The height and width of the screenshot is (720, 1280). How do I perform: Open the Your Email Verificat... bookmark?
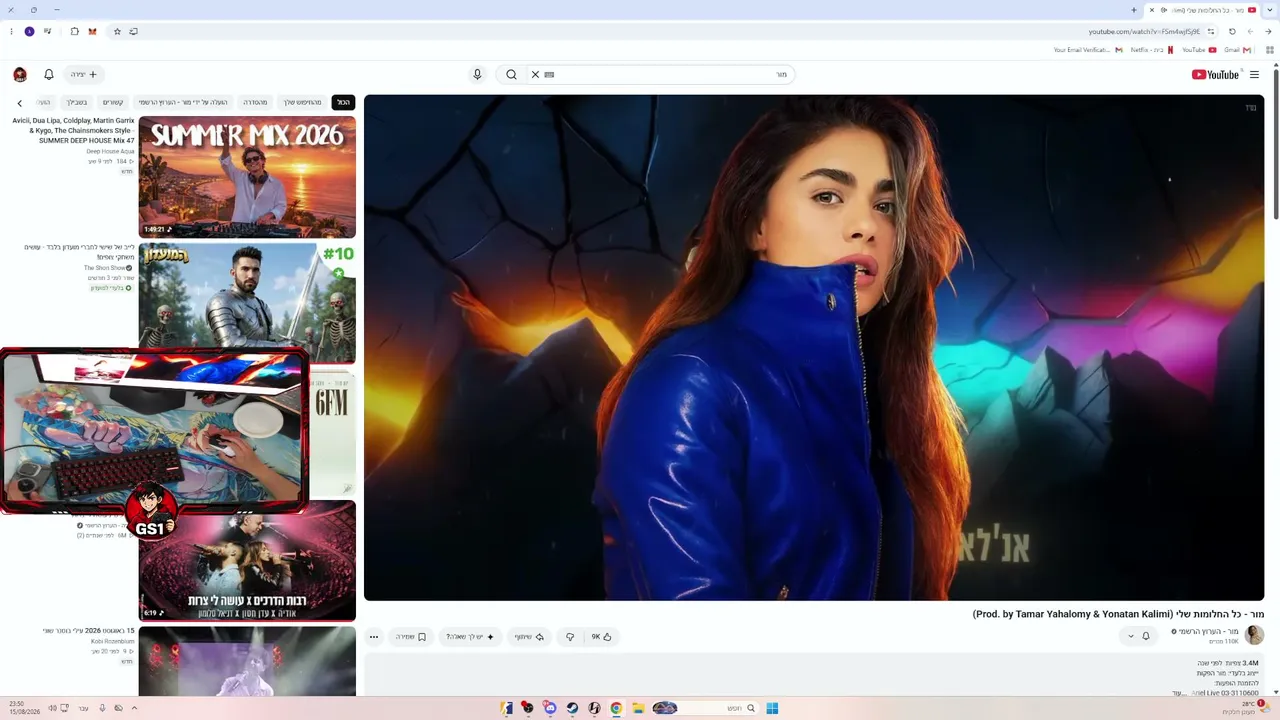(1088, 50)
